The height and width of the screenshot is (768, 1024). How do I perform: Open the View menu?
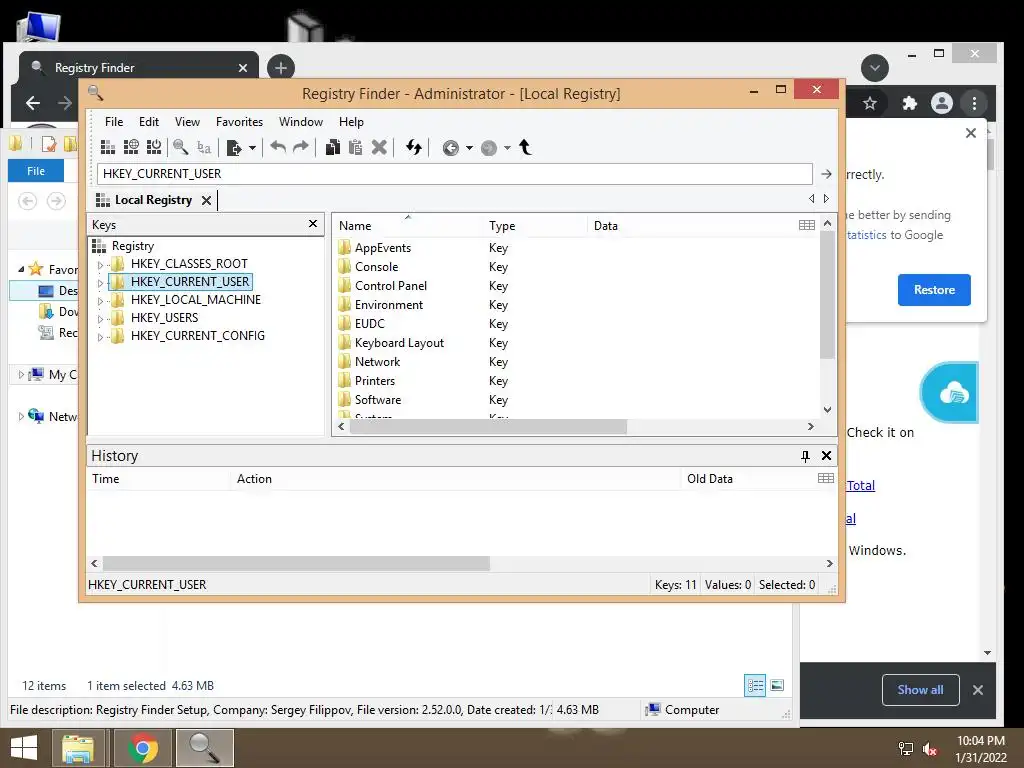click(187, 122)
